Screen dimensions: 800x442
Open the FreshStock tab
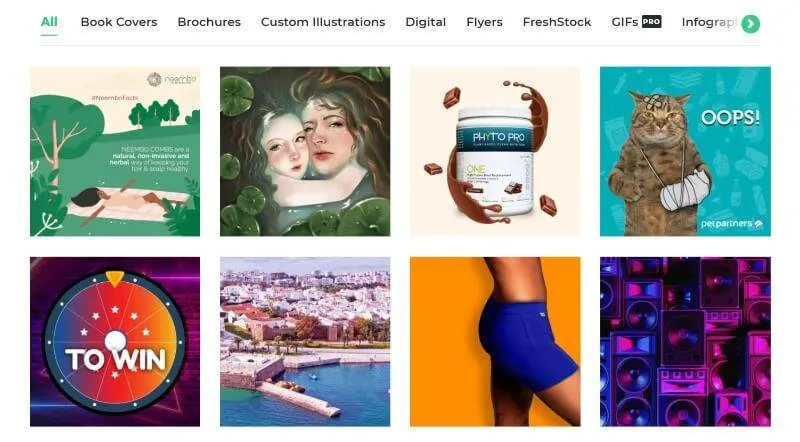(x=557, y=22)
